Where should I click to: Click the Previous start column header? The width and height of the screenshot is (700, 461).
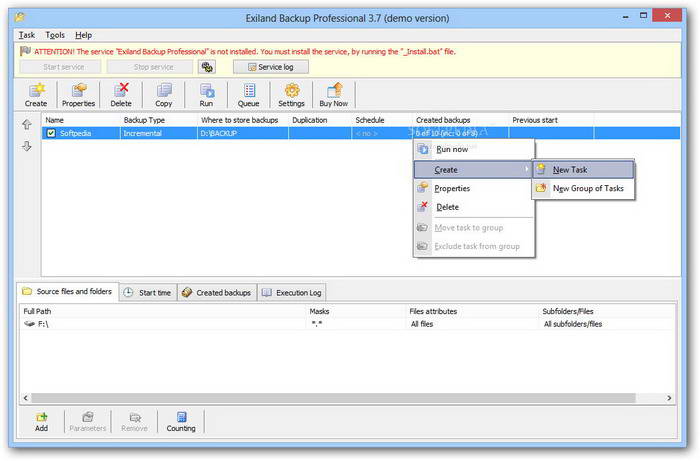point(551,120)
